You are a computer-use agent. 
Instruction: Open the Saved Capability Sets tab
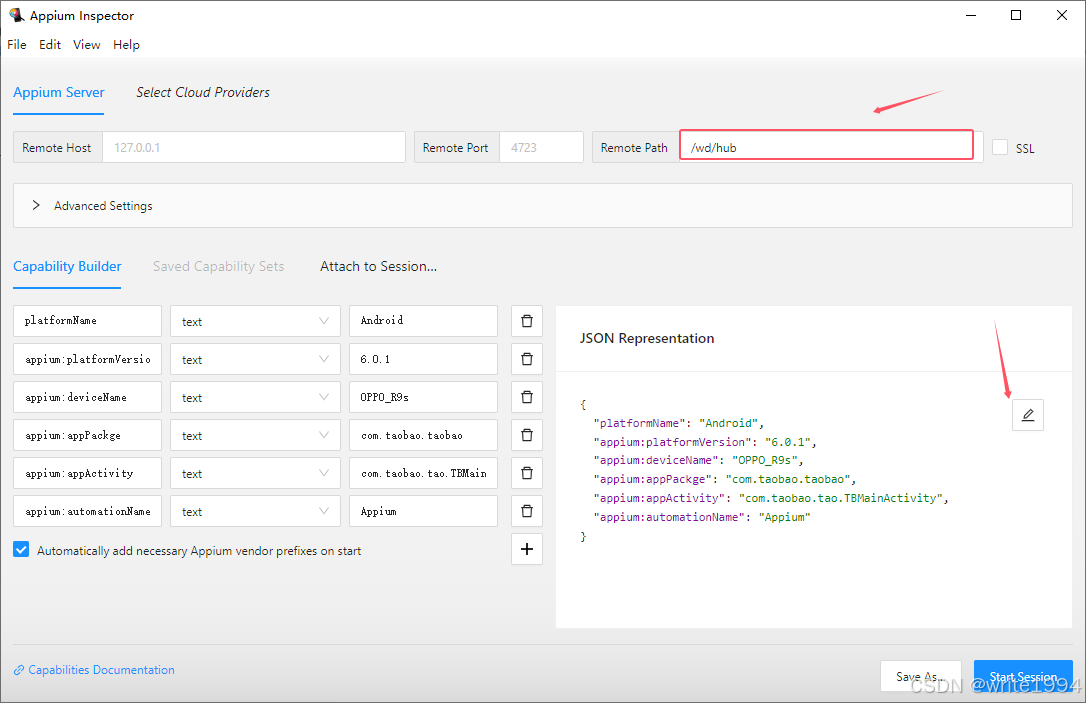(218, 267)
